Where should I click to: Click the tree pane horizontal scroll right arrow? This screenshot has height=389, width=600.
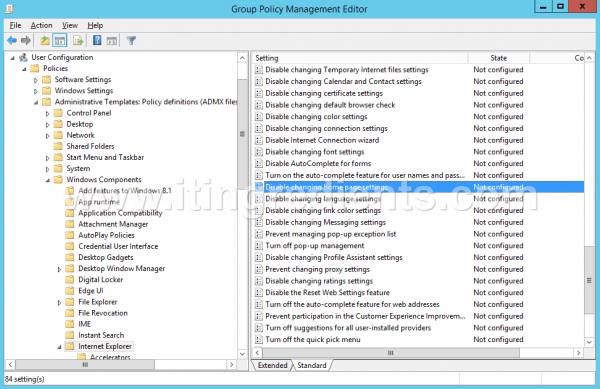[231, 365]
